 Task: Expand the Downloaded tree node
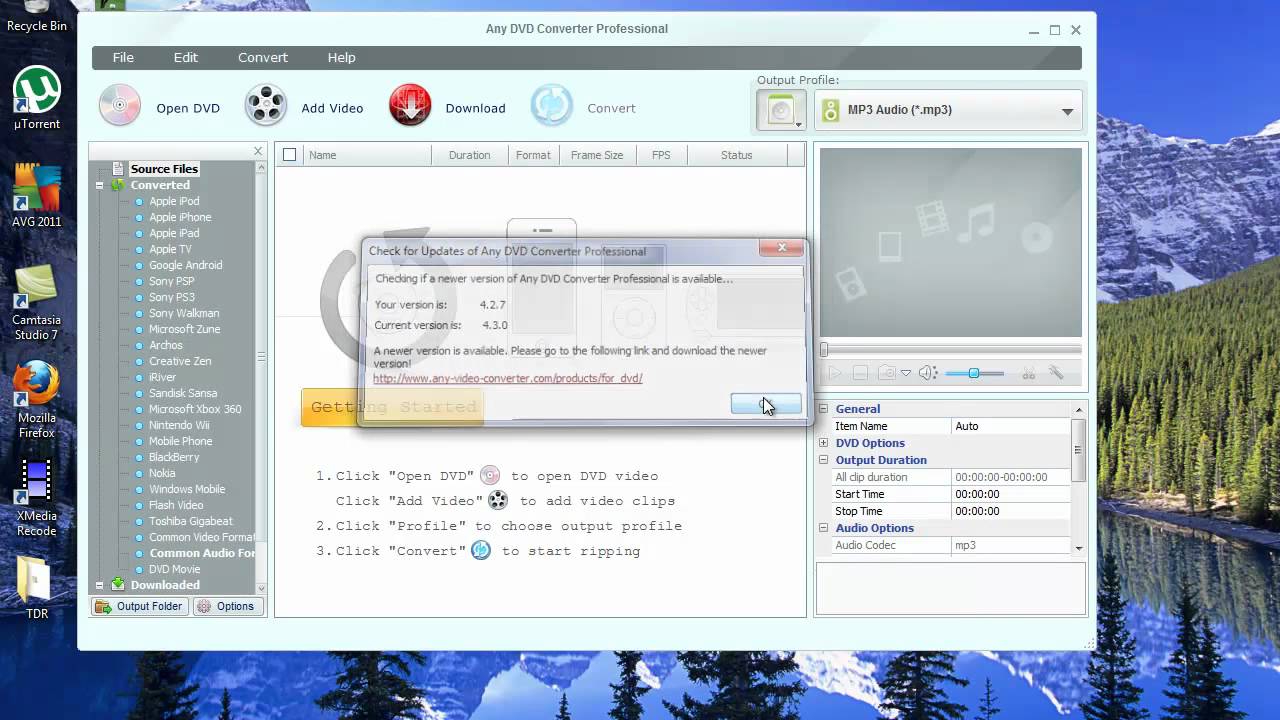click(x=100, y=585)
